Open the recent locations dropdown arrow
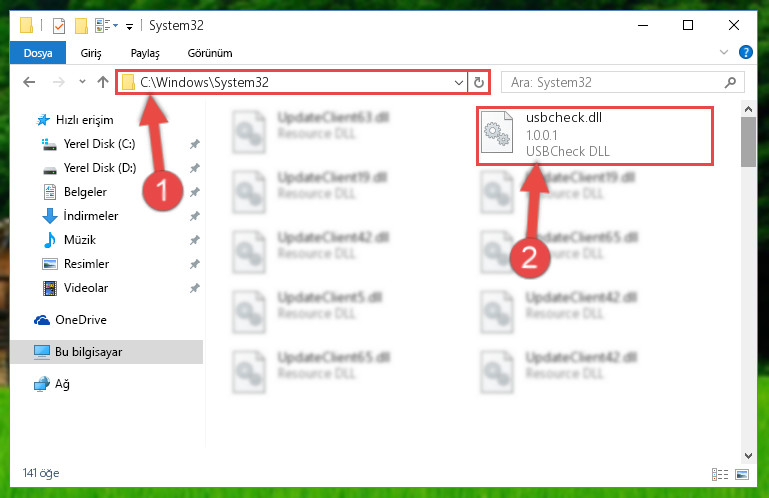 [82, 82]
